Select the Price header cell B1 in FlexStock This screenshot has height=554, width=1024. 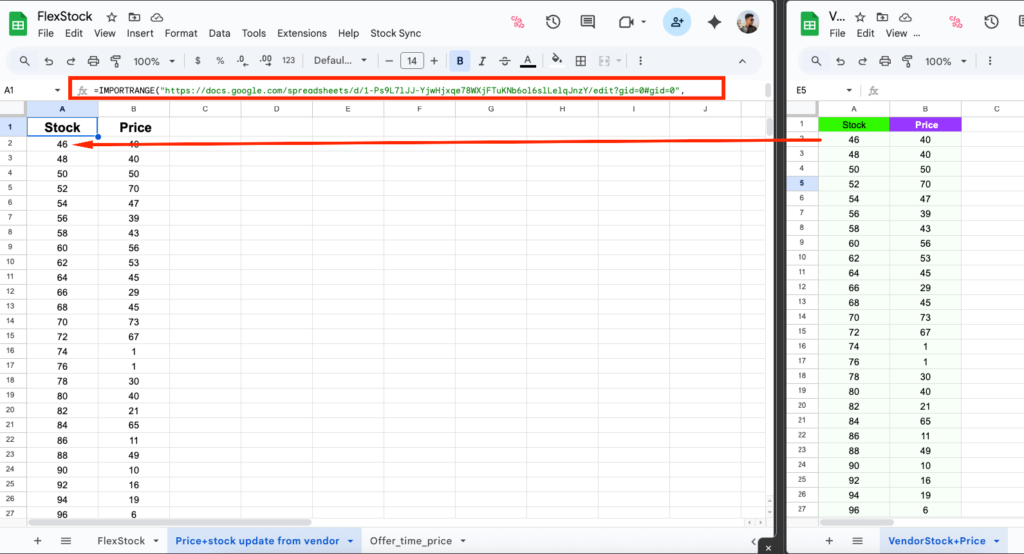tap(134, 127)
